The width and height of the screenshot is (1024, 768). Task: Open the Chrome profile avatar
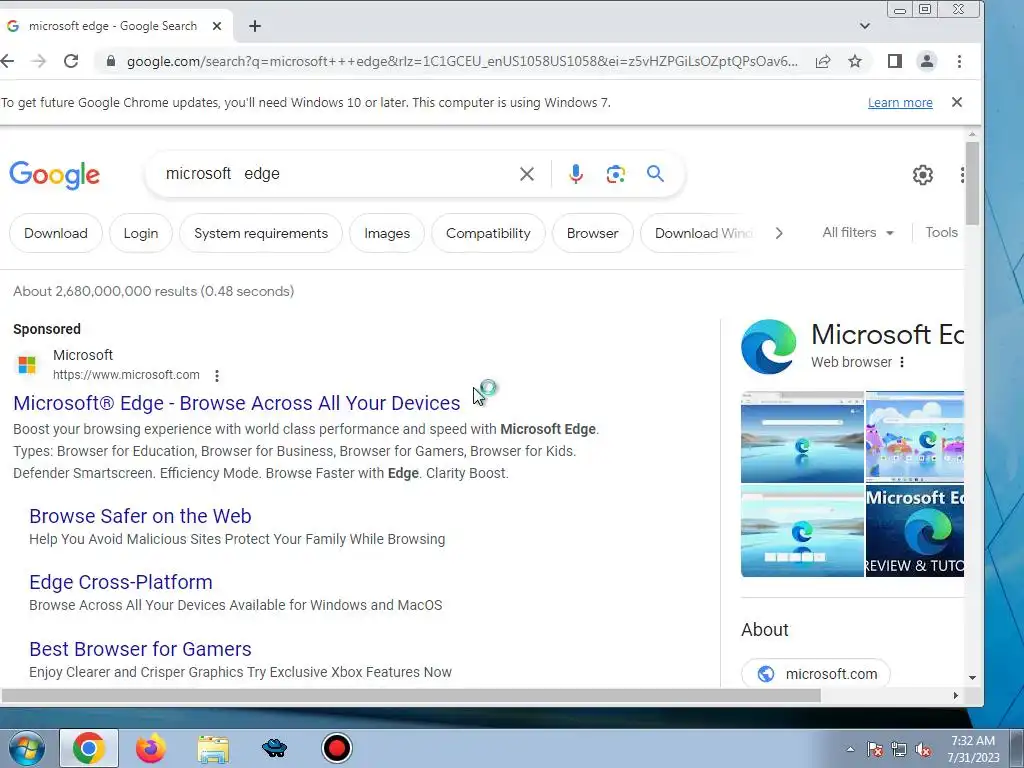(x=927, y=61)
